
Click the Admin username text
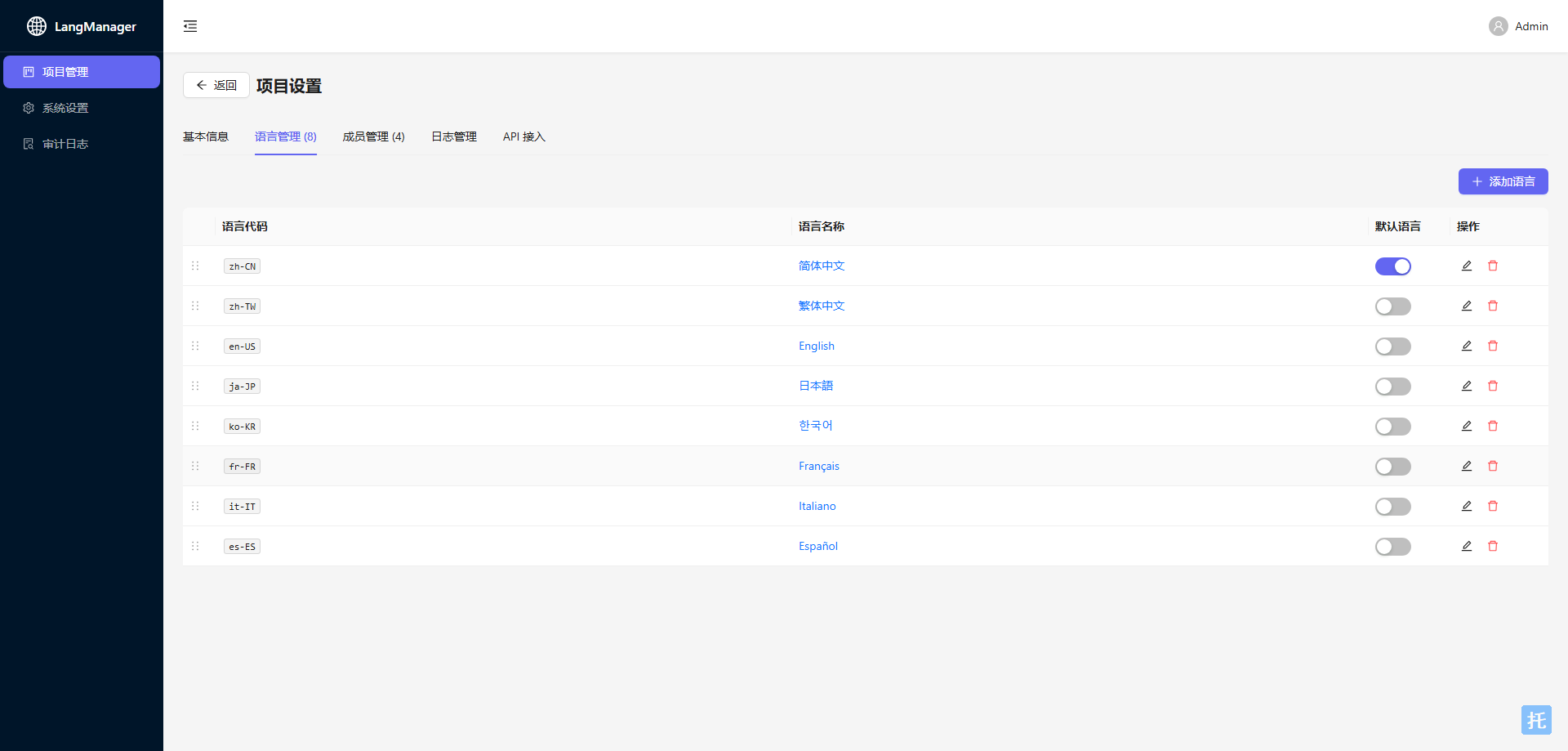tap(1531, 26)
